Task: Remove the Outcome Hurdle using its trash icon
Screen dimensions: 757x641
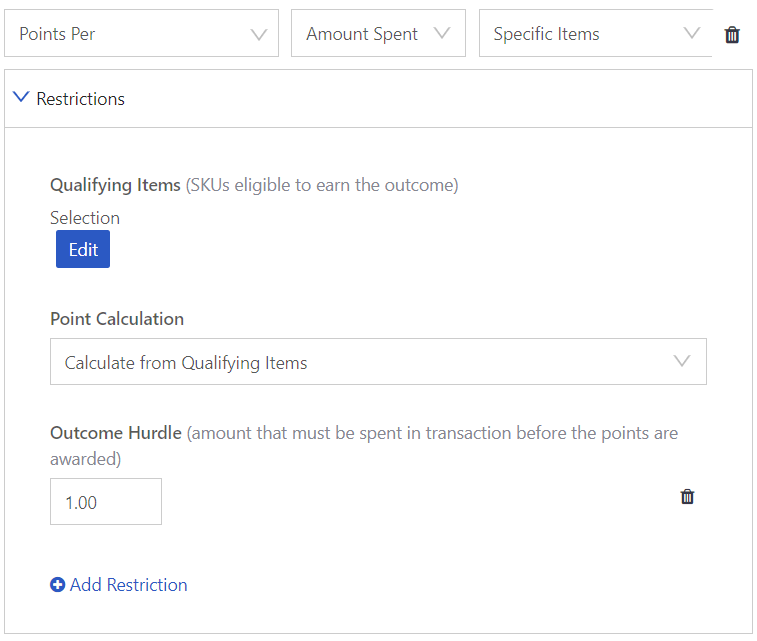Action: pos(687,496)
